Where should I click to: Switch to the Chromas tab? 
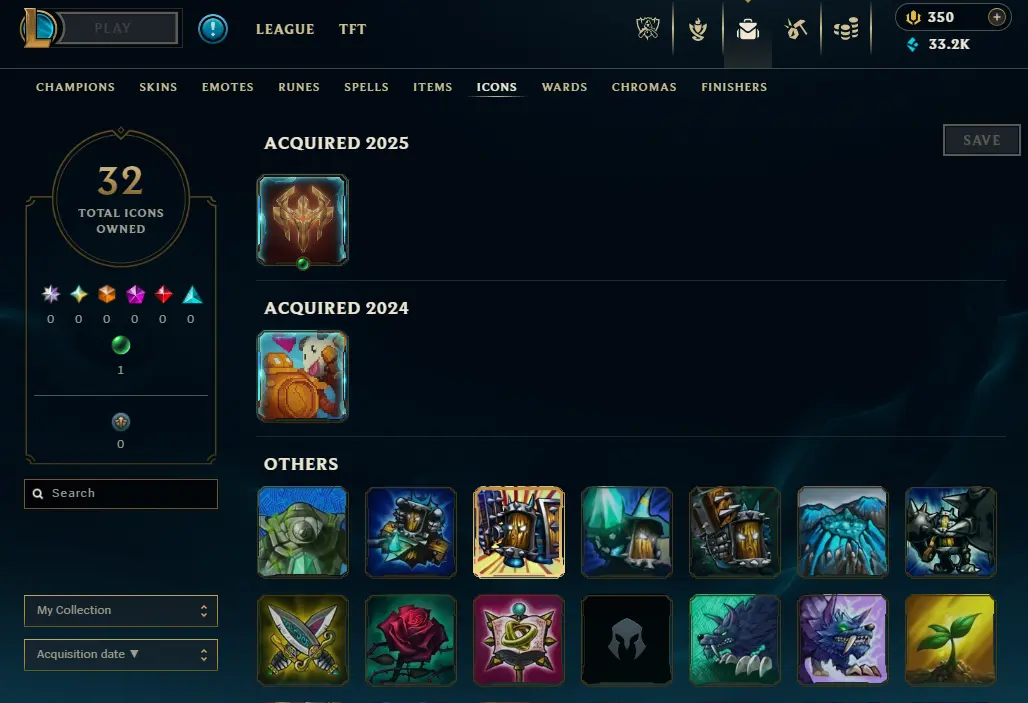pyautogui.click(x=644, y=87)
